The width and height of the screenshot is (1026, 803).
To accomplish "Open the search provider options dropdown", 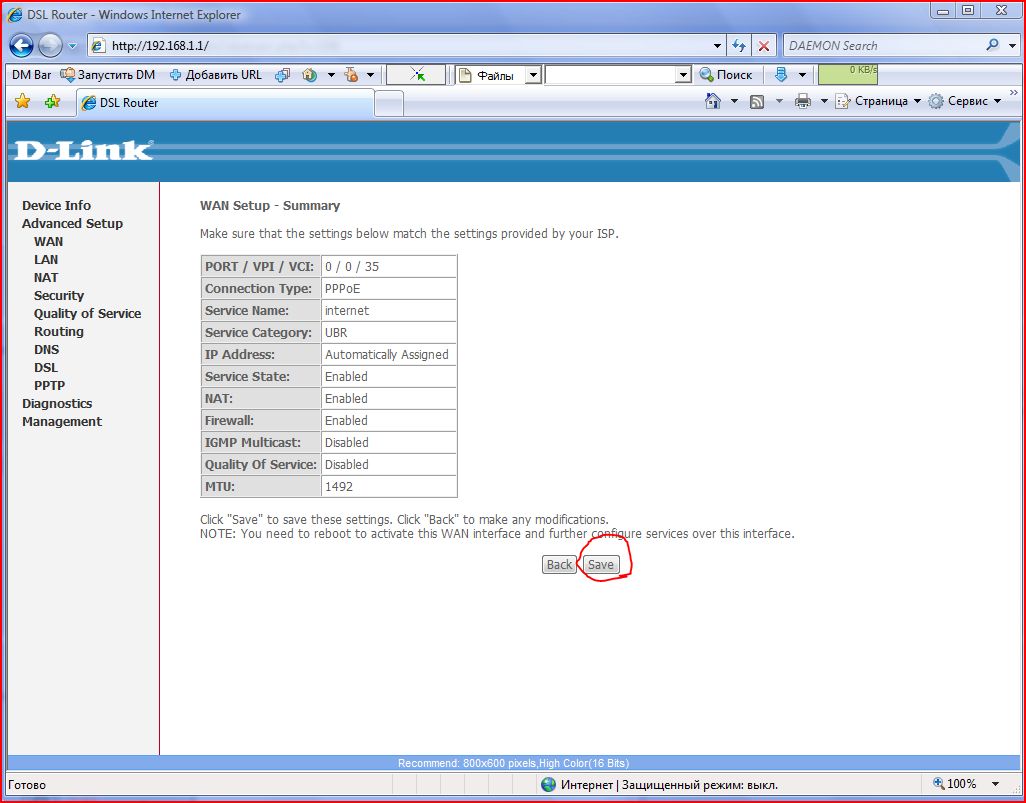I will coord(1013,46).
